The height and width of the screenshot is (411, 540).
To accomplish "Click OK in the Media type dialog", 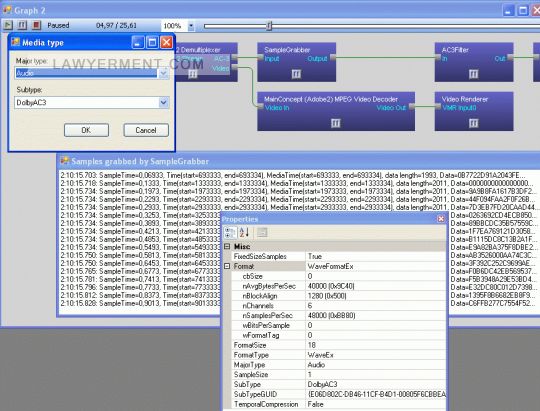I will pos(86,130).
